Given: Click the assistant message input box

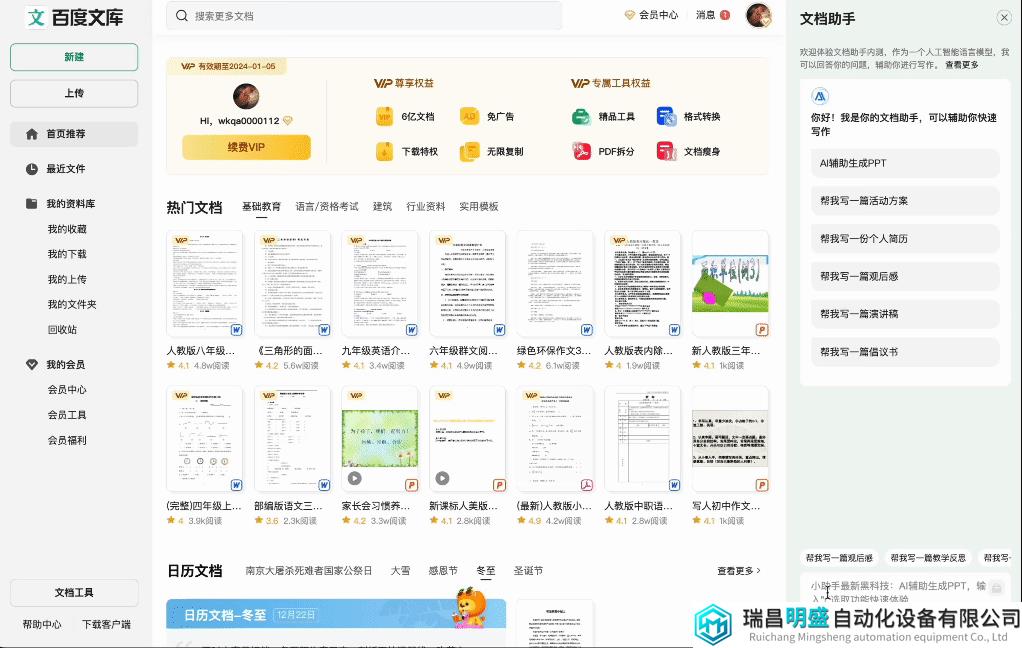Looking at the screenshot, I should pyautogui.click(x=898, y=591).
